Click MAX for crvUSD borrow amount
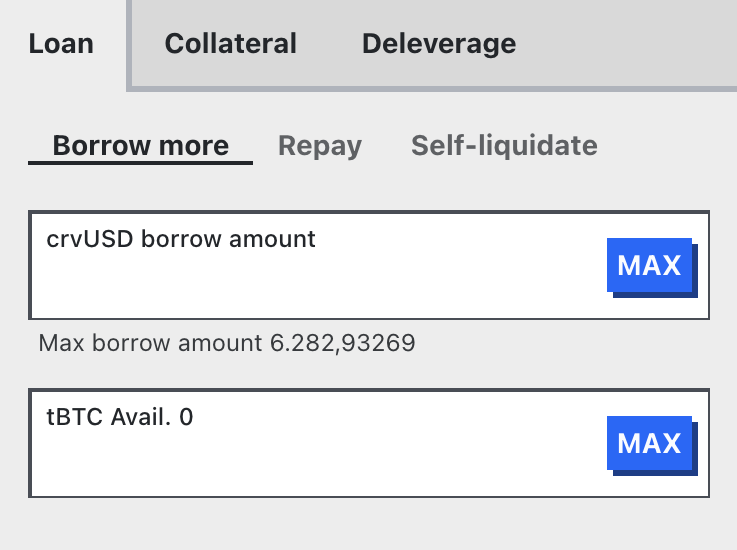 (649, 265)
